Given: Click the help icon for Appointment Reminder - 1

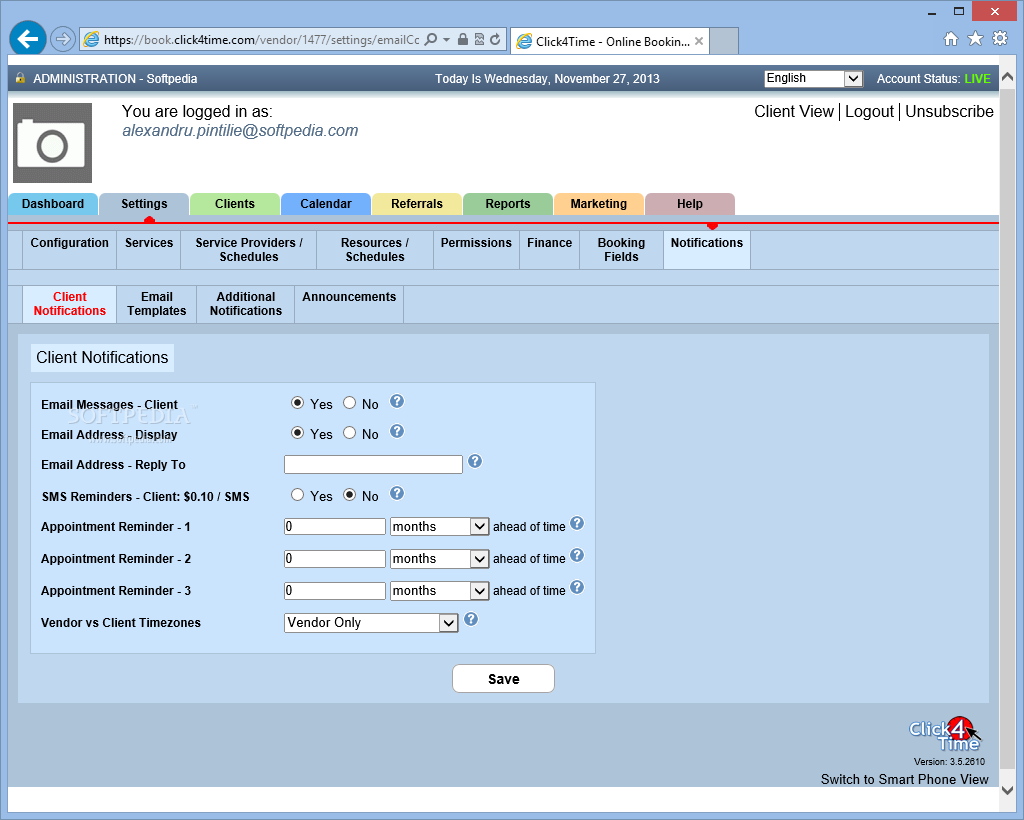Looking at the screenshot, I should pyautogui.click(x=577, y=524).
